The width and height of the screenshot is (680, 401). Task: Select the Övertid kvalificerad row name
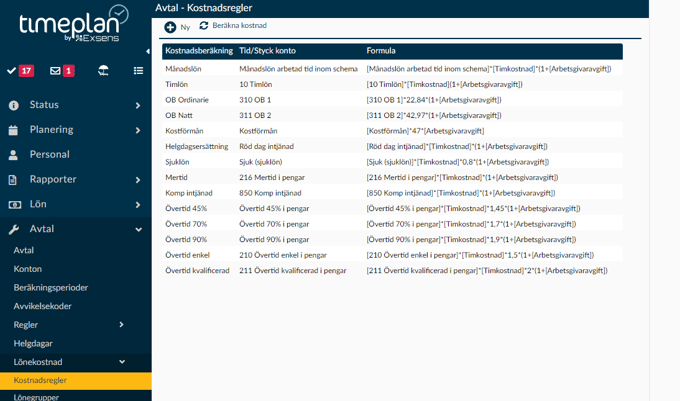[x=197, y=271]
